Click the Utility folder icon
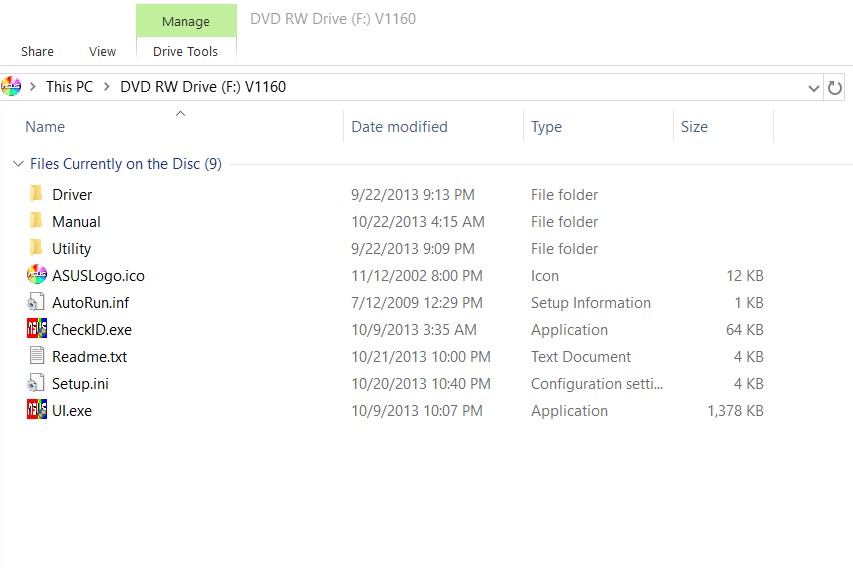This screenshot has height=568, width=853. point(36,248)
